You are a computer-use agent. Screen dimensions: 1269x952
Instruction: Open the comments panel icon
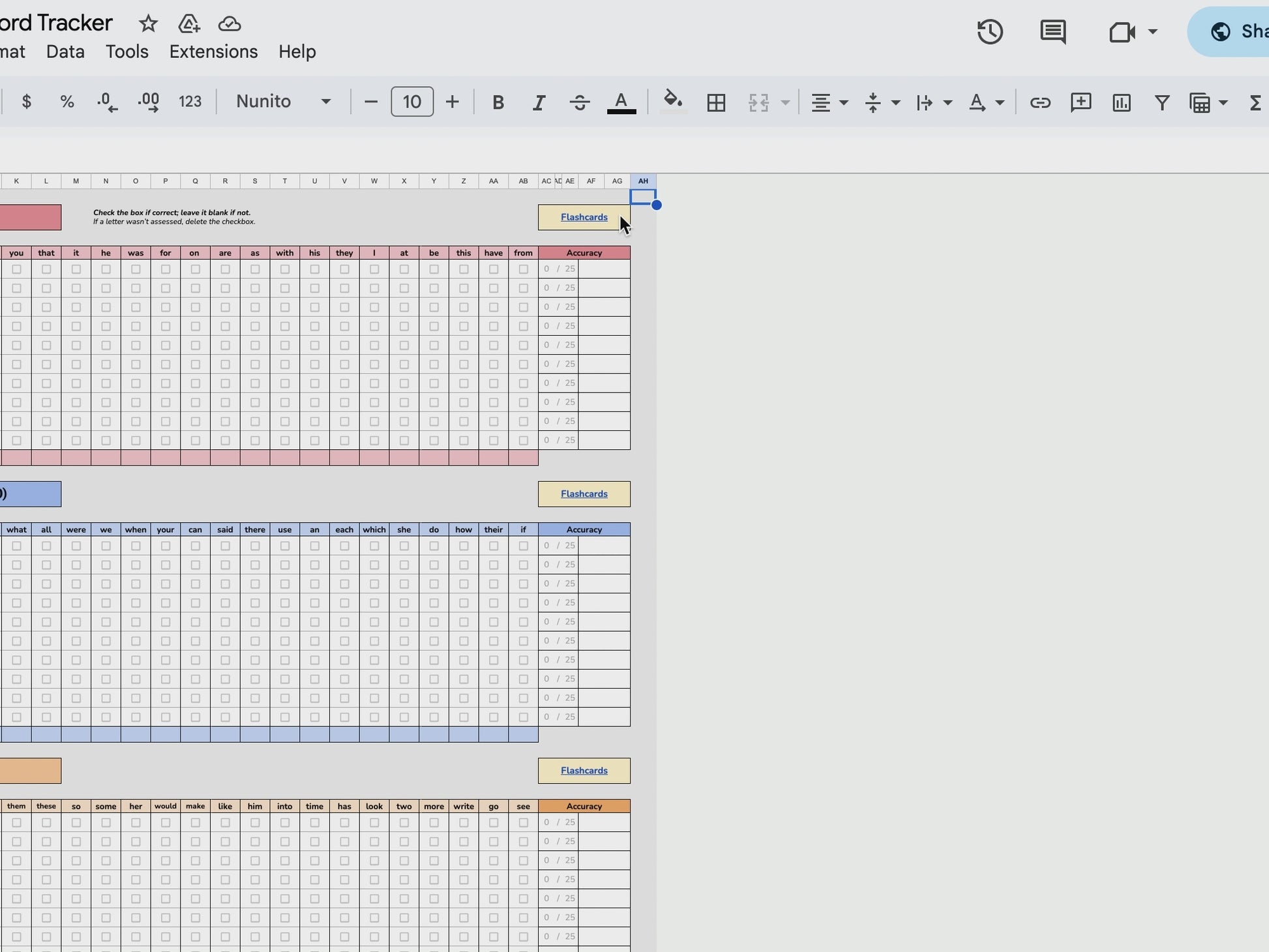[x=1053, y=32]
